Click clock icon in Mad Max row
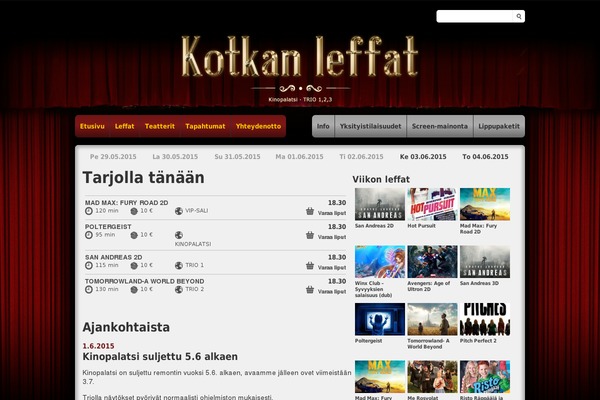Viewport: 600px width, 400px height. 89,211
